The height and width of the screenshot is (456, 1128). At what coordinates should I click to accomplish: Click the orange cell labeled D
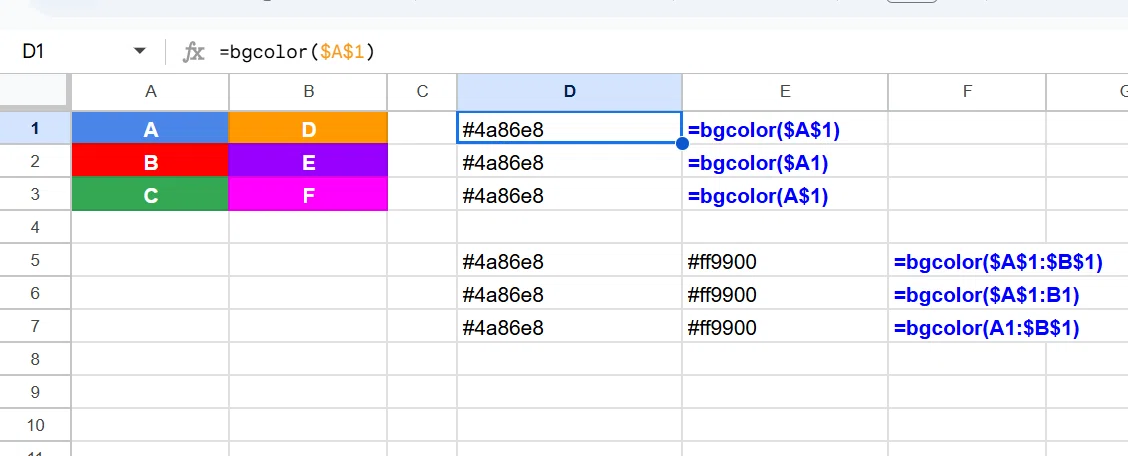click(x=309, y=128)
